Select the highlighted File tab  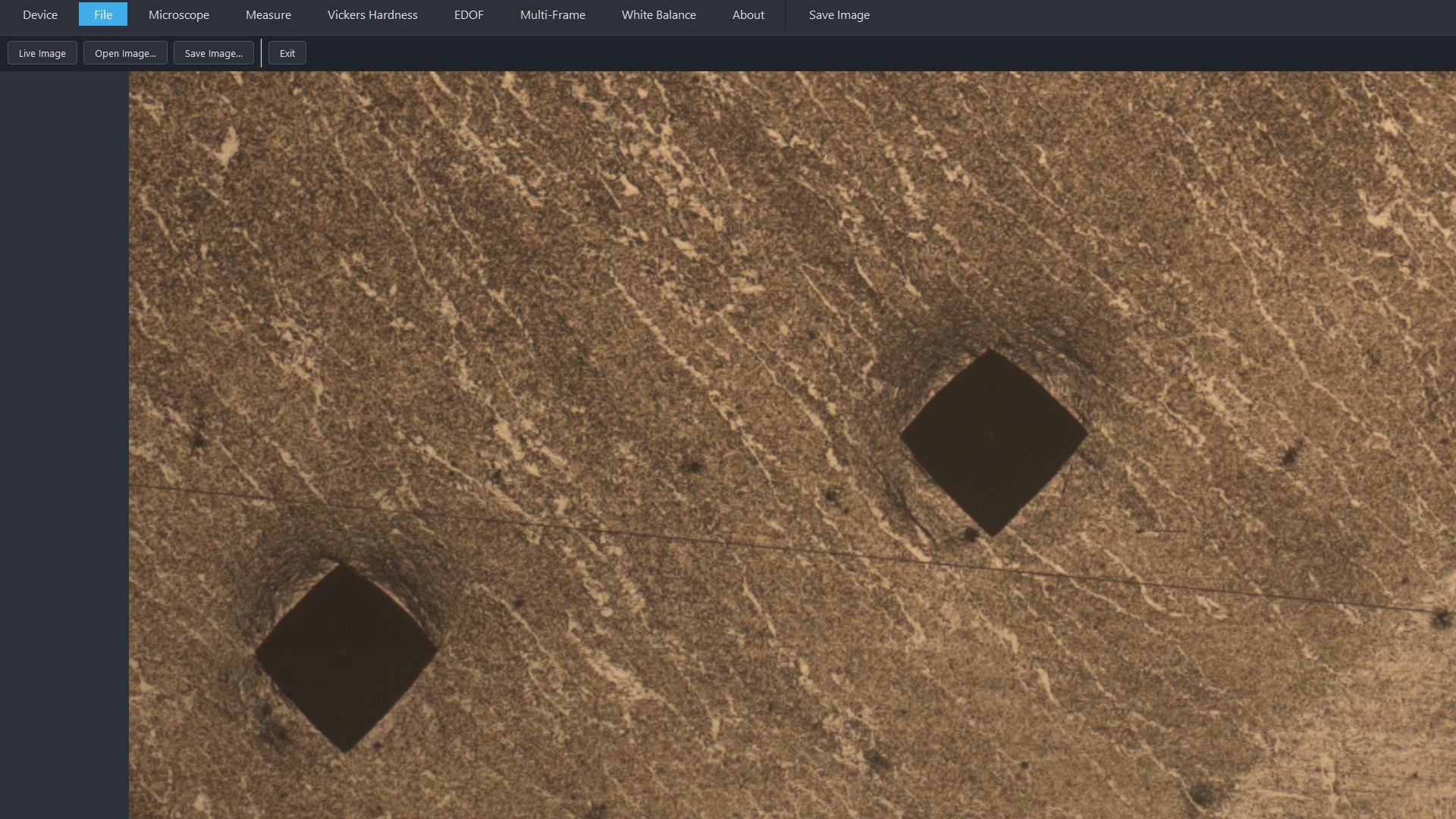103,14
